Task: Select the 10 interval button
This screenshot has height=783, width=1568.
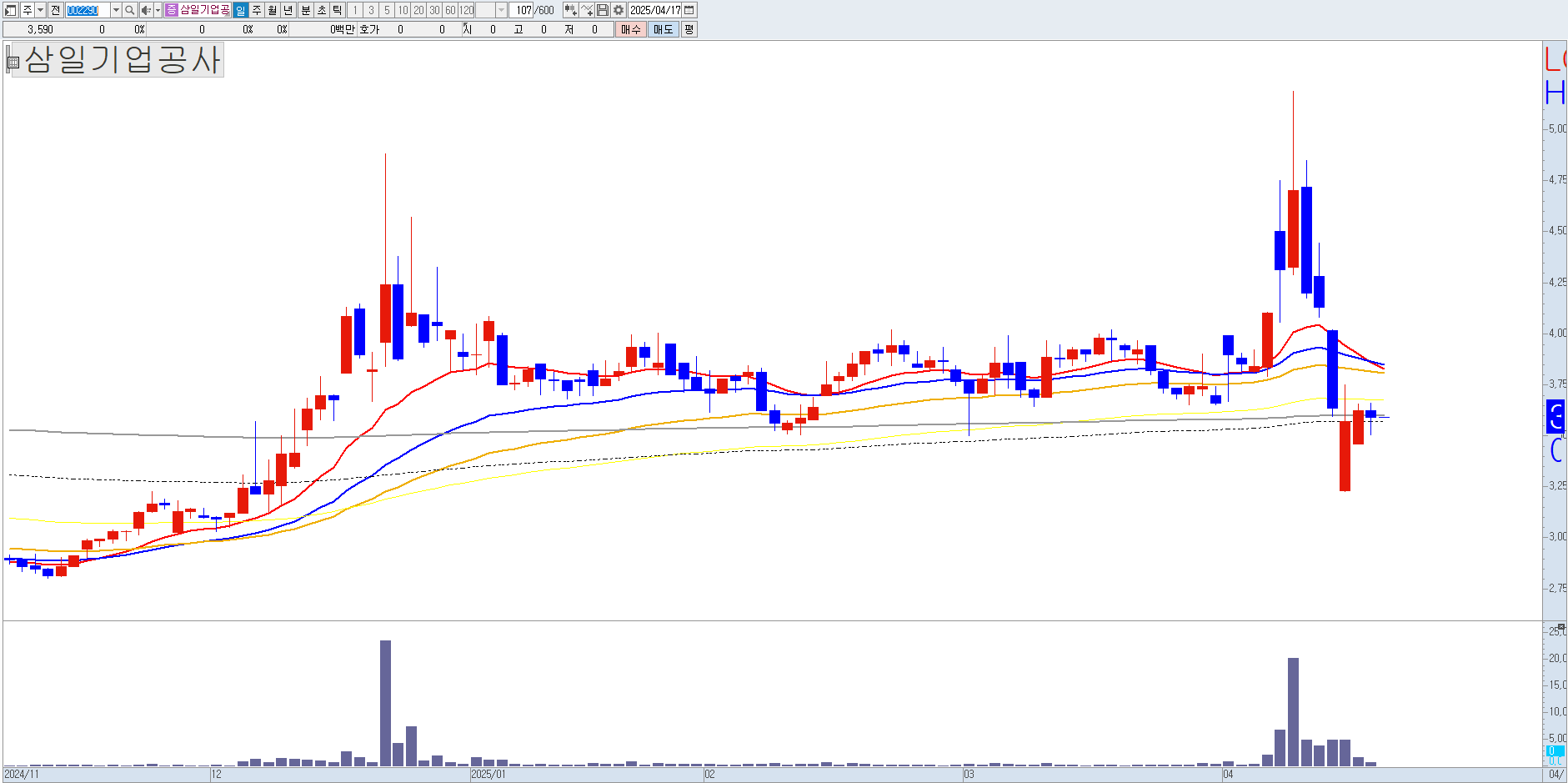Action: click(x=403, y=10)
